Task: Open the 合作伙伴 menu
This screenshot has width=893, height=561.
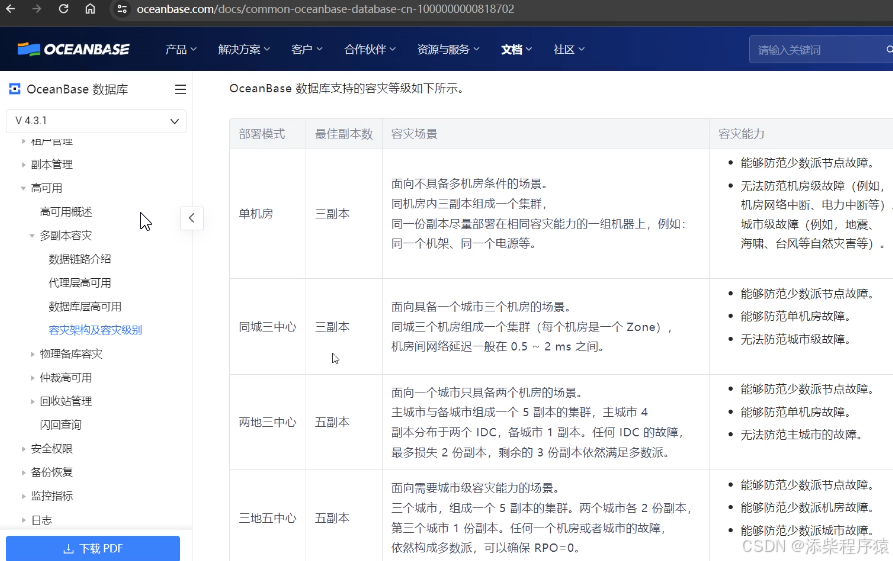Action: point(370,50)
